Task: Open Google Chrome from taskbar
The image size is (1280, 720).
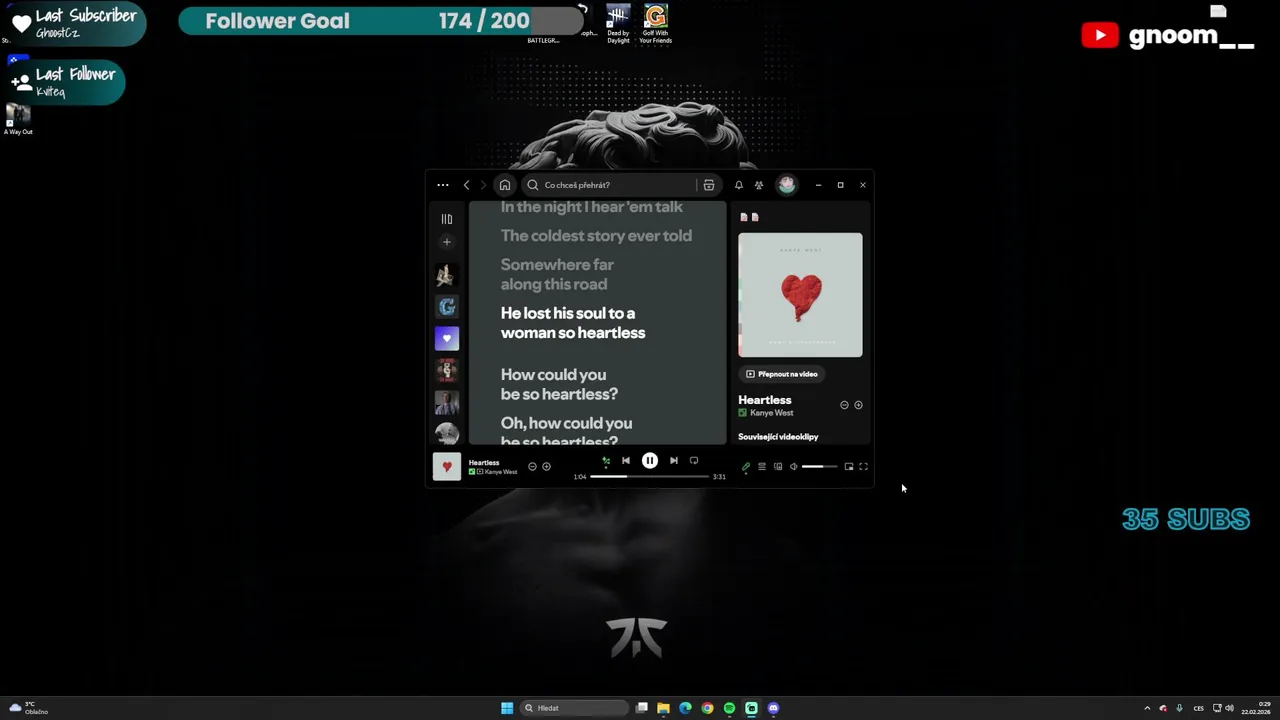Action: 707,708
